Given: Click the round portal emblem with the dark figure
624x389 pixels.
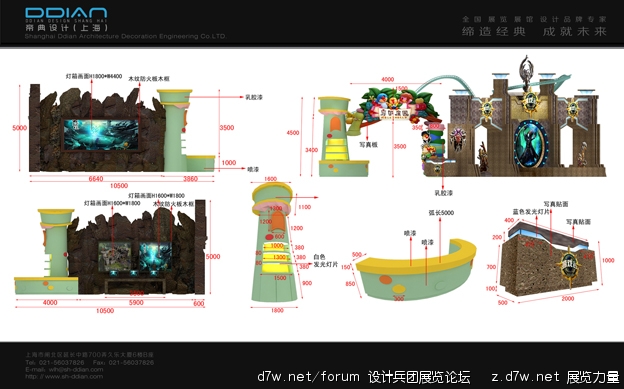Looking at the screenshot, I should pyautogui.click(x=530, y=144).
